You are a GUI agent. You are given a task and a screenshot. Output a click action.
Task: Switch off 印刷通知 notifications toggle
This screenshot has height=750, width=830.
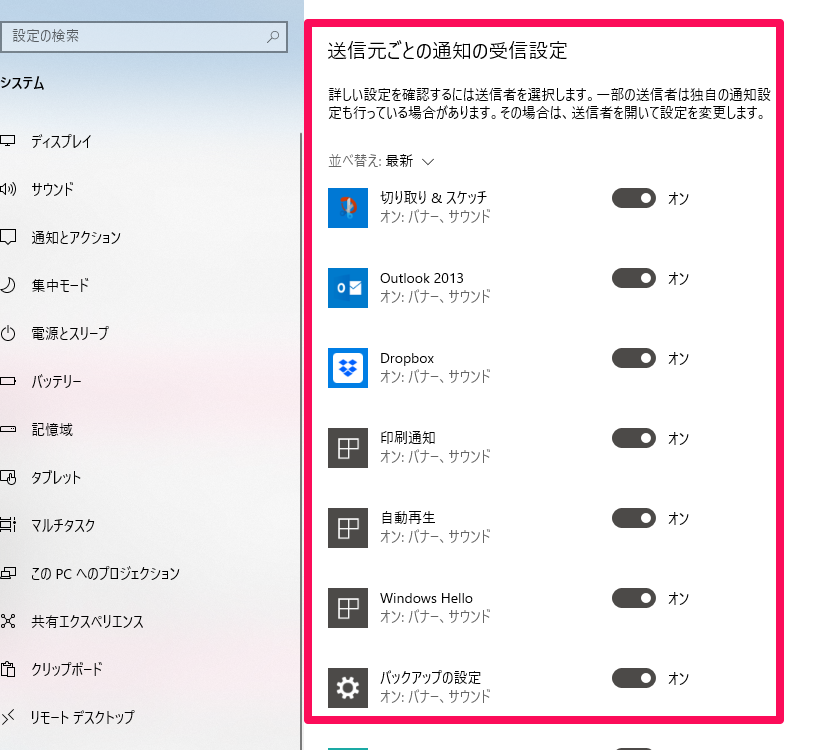coord(634,438)
